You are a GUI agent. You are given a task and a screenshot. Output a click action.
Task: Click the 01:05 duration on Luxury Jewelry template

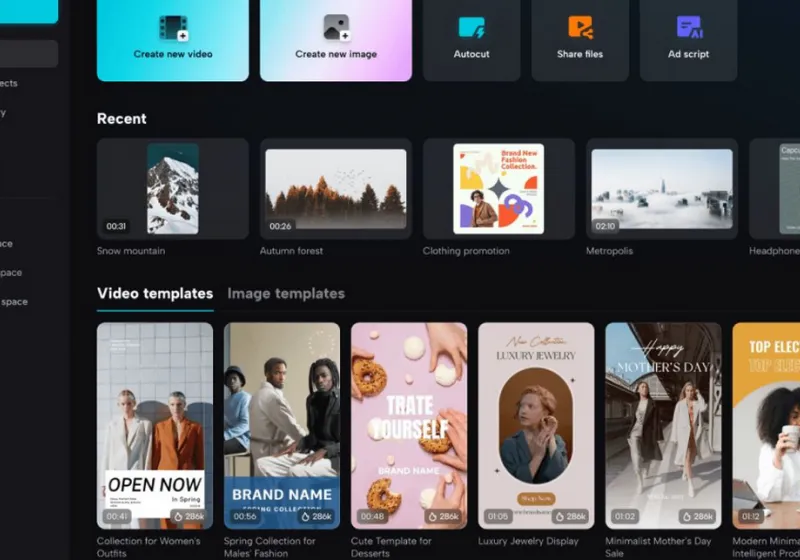(498, 517)
